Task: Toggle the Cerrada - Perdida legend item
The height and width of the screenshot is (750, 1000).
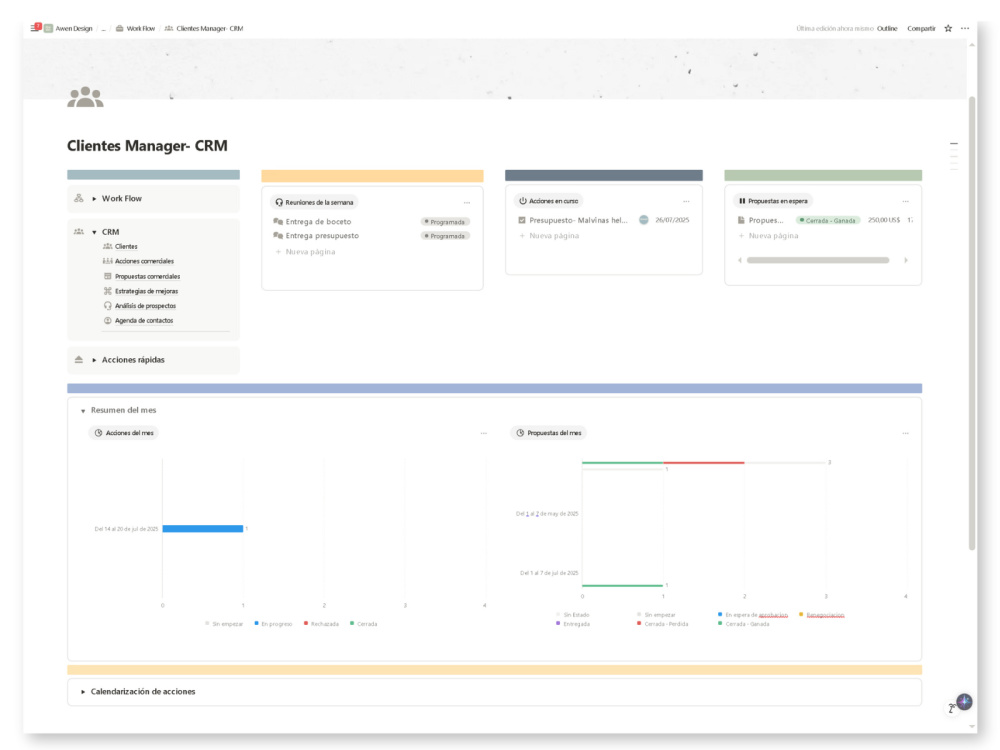Action: click(x=663, y=624)
